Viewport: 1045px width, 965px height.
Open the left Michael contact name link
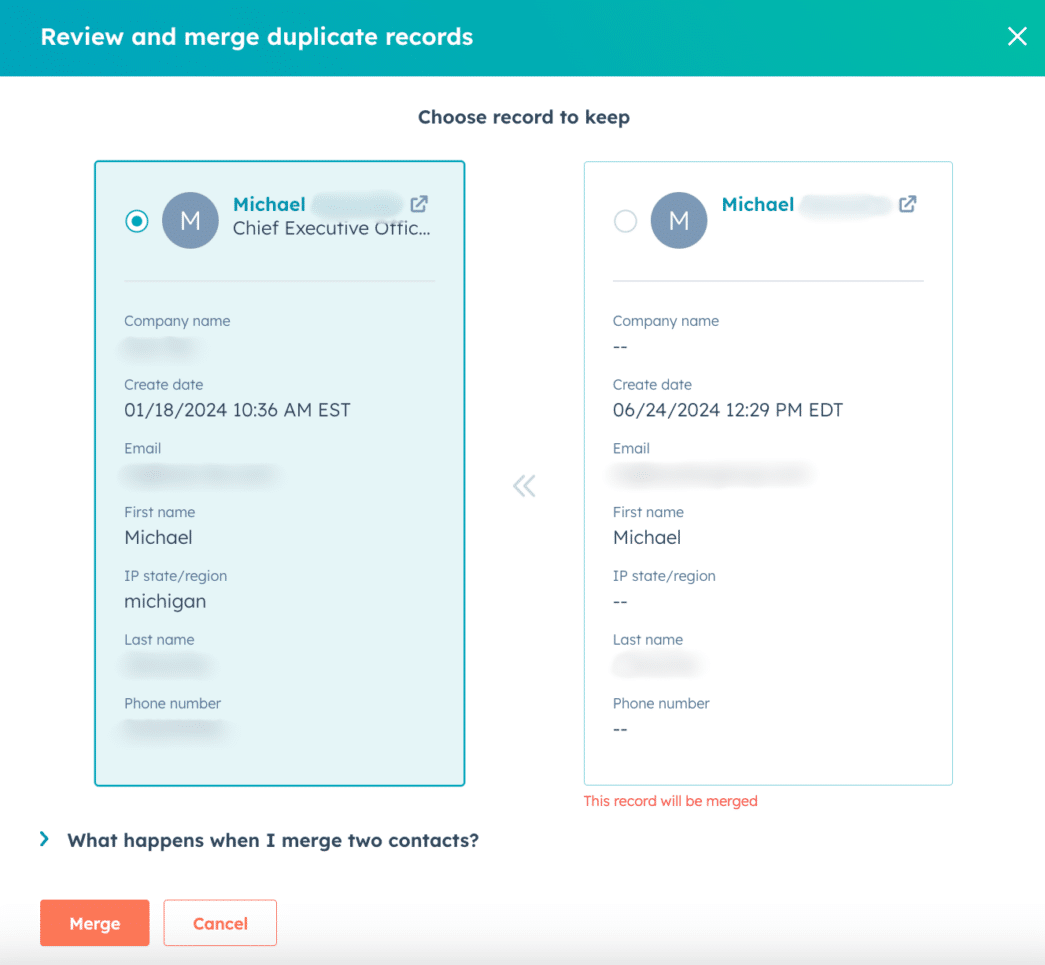[x=269, y=204]
